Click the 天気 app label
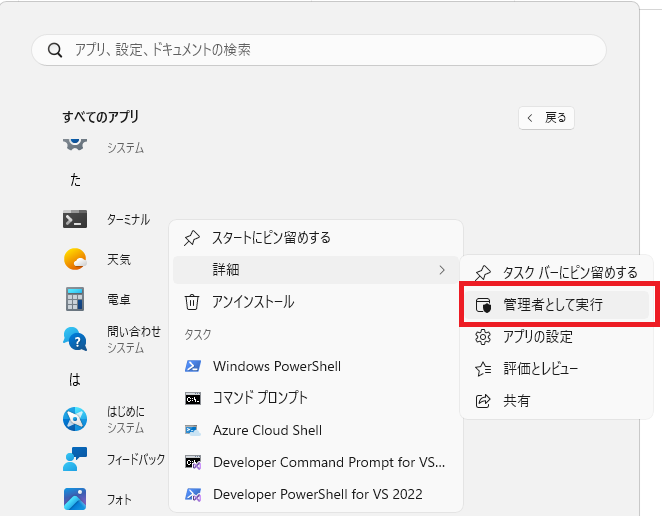Screen dimensions: 662x516 click(119, 259)
